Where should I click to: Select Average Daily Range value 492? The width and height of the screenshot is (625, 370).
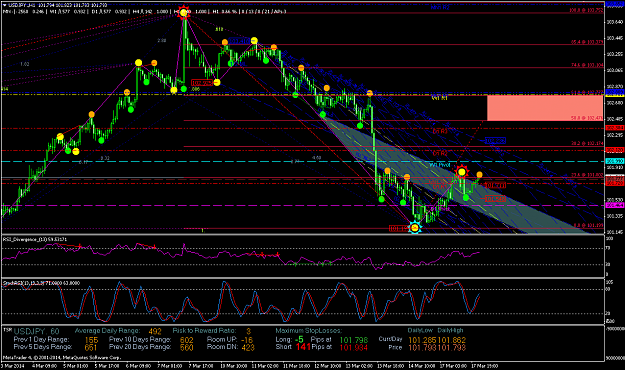tap(155, 331)
